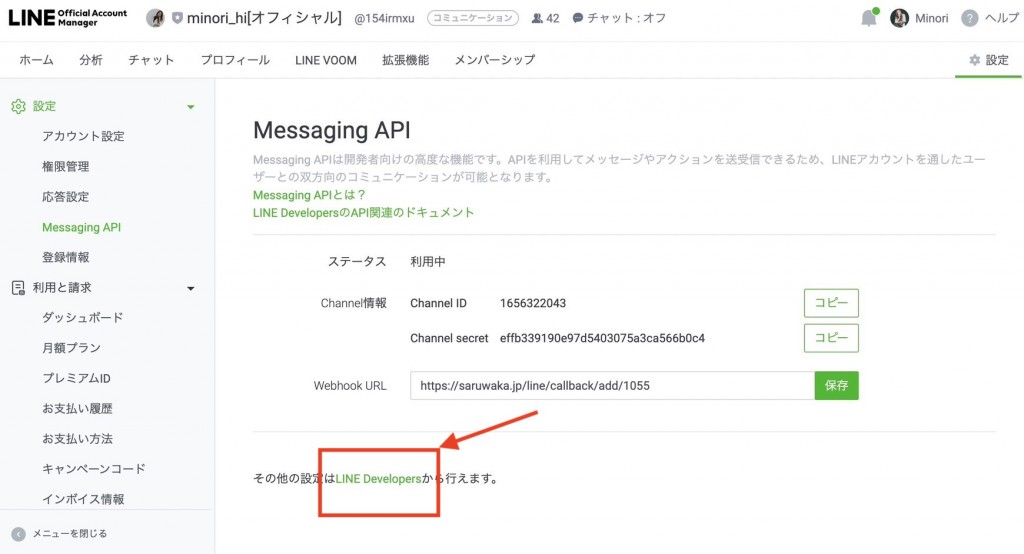Copy the Channel secret with its コピー button
Viewport: 1024px width, 554px height.
pos(831,338)
